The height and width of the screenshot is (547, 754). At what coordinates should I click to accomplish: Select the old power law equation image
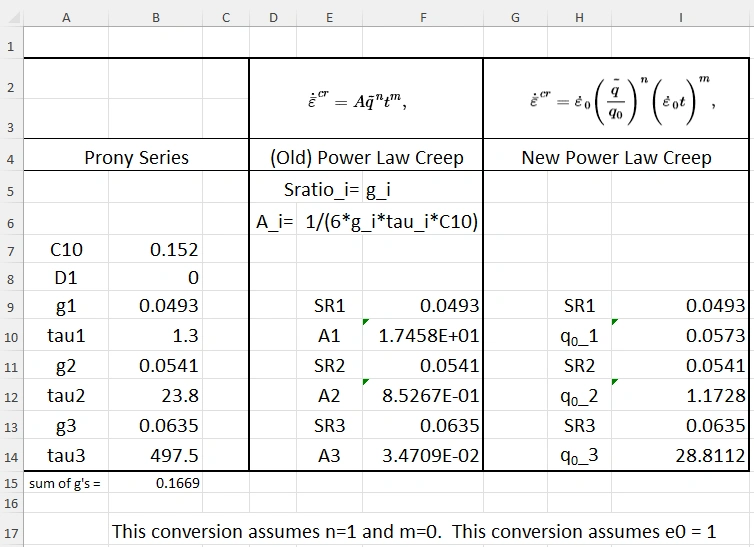[358, 100]
